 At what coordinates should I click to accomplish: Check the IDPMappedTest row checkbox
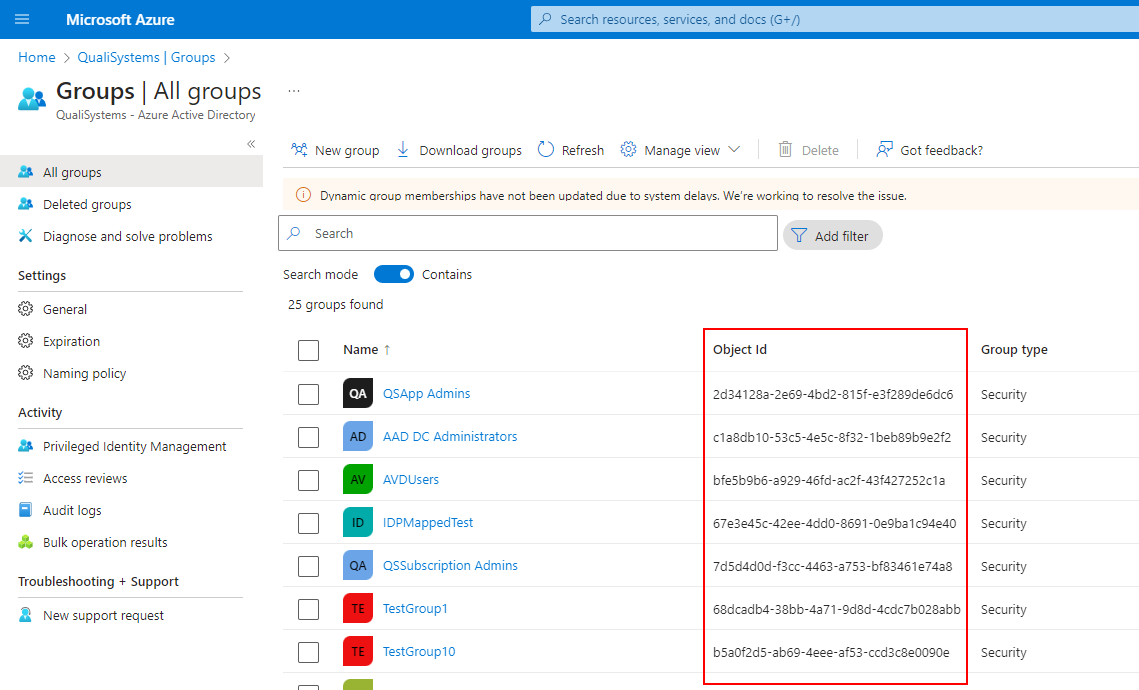pyautogui.click(x=309, y=523)
